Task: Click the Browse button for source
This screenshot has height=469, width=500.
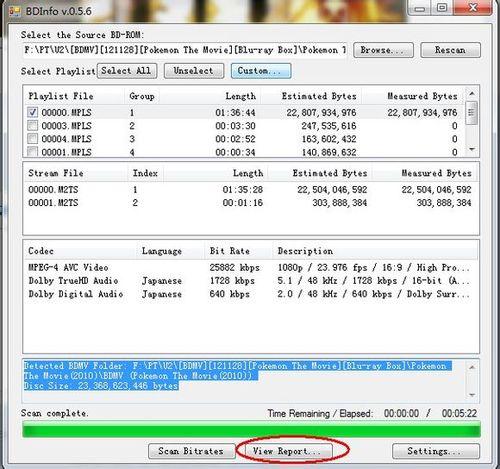Action: [383, 50]
